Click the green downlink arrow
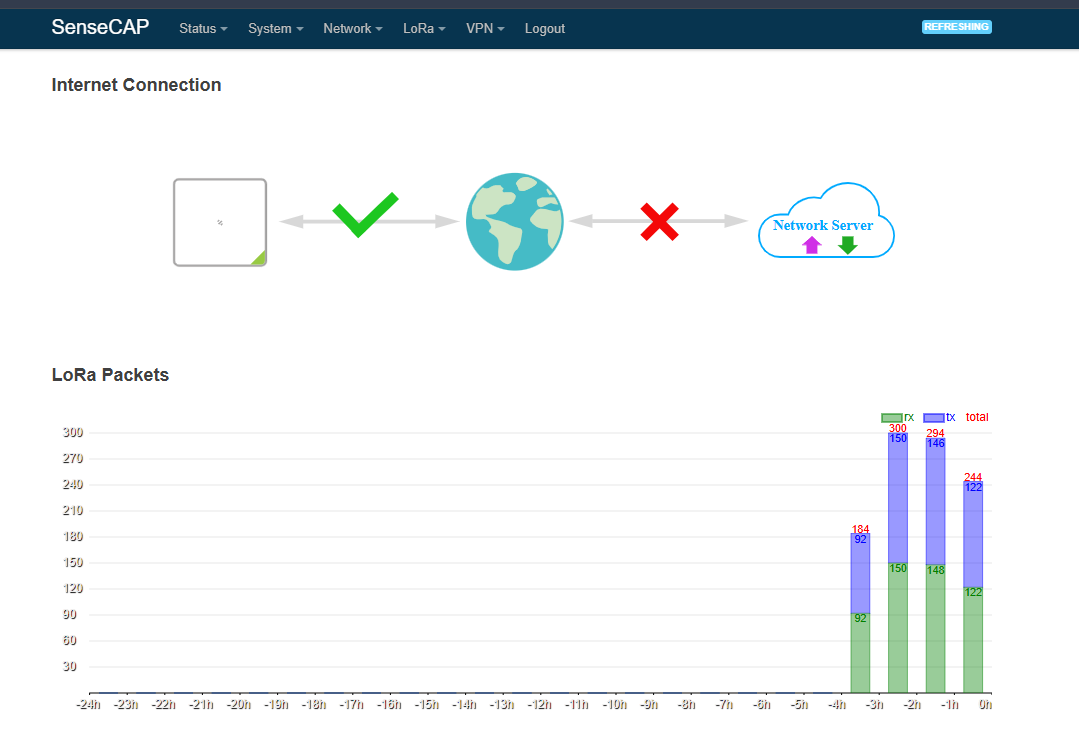1079x748 pixels. [846, 245]
